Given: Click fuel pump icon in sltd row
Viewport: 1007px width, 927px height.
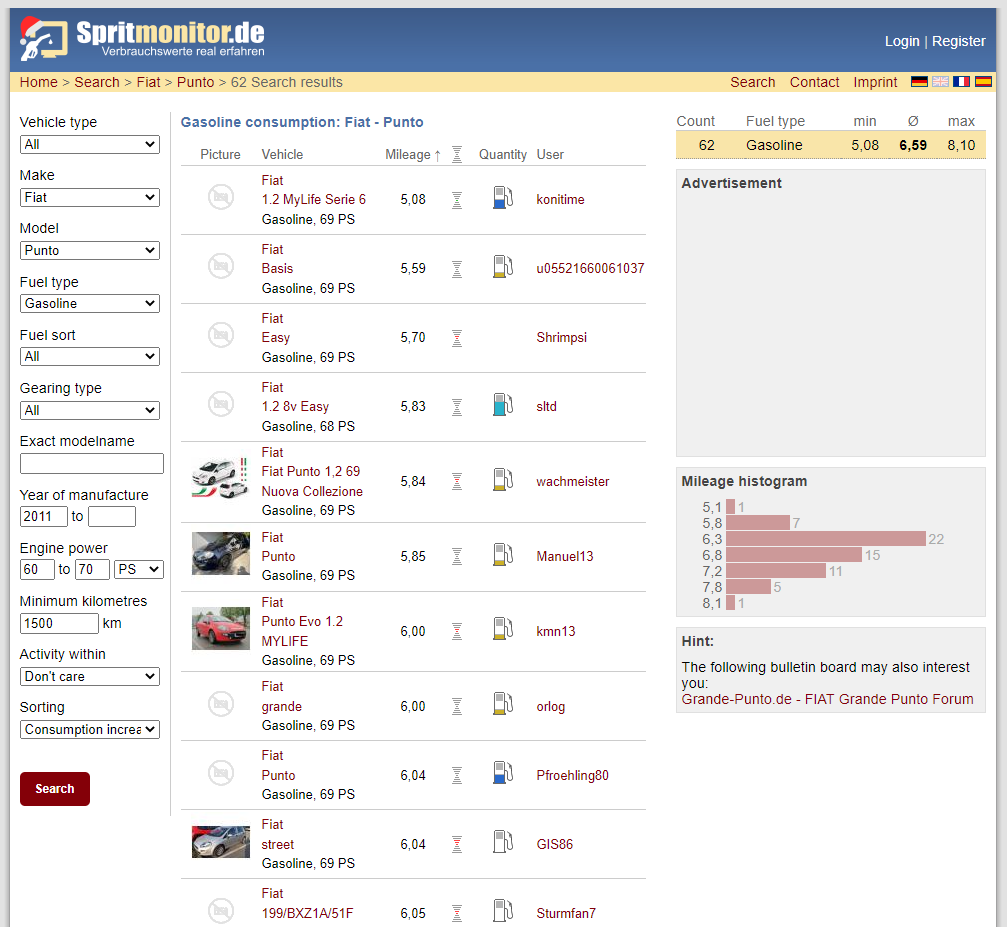Looking at the screenshot, I should tap(503, 405).
